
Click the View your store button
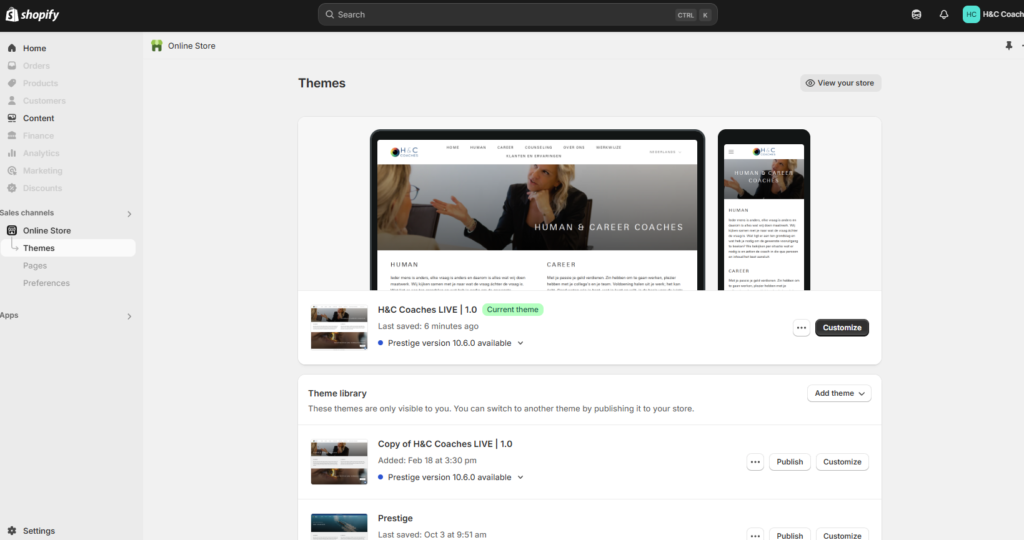pos(840,83)
